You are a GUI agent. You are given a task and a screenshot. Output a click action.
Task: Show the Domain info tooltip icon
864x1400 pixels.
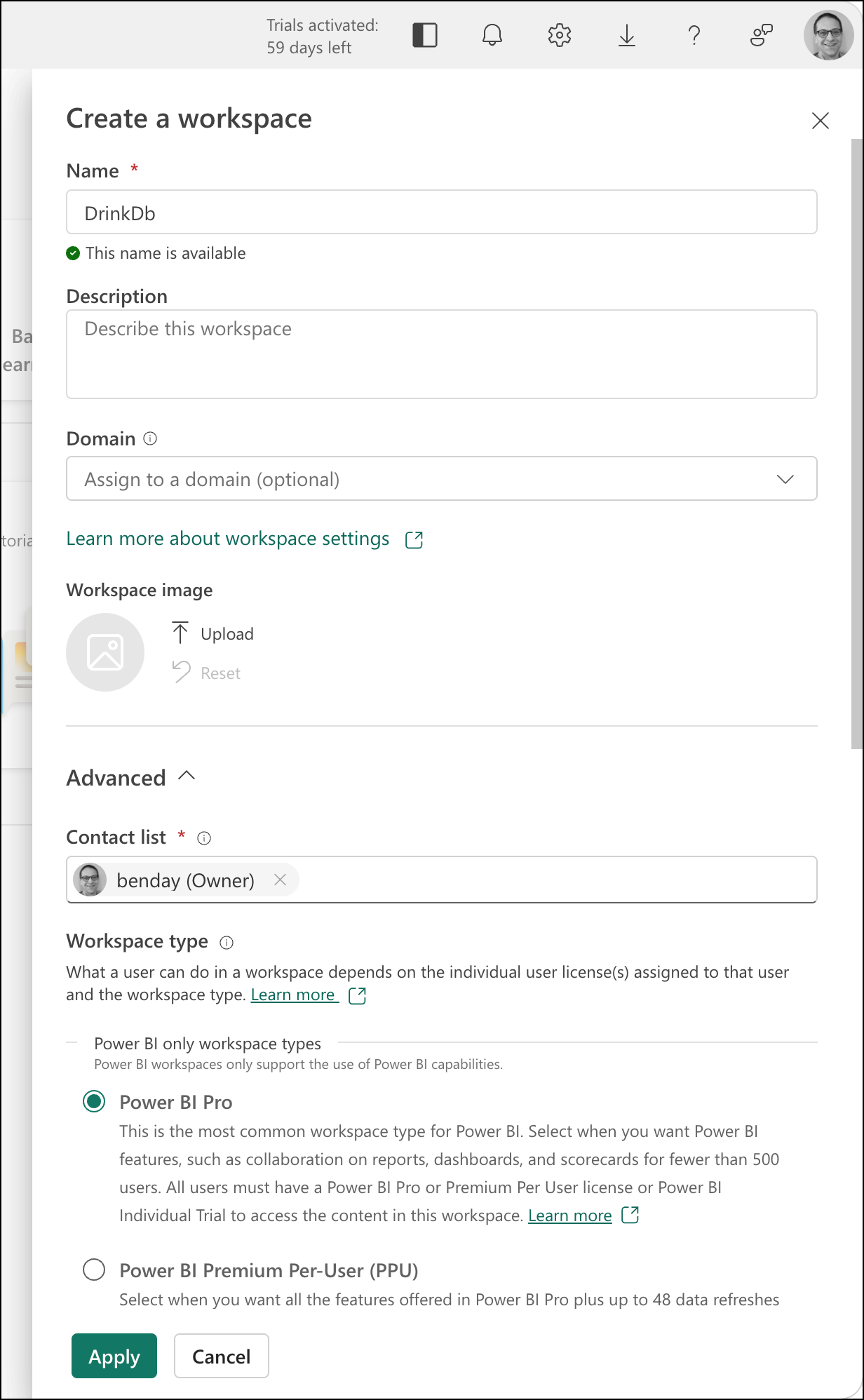point(150,438)
